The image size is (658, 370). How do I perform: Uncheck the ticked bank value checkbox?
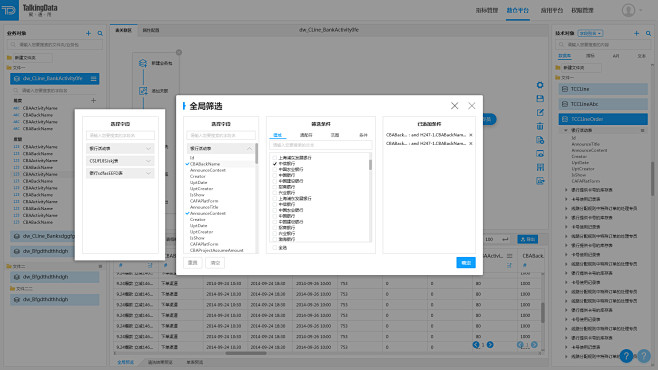point(275,164)
